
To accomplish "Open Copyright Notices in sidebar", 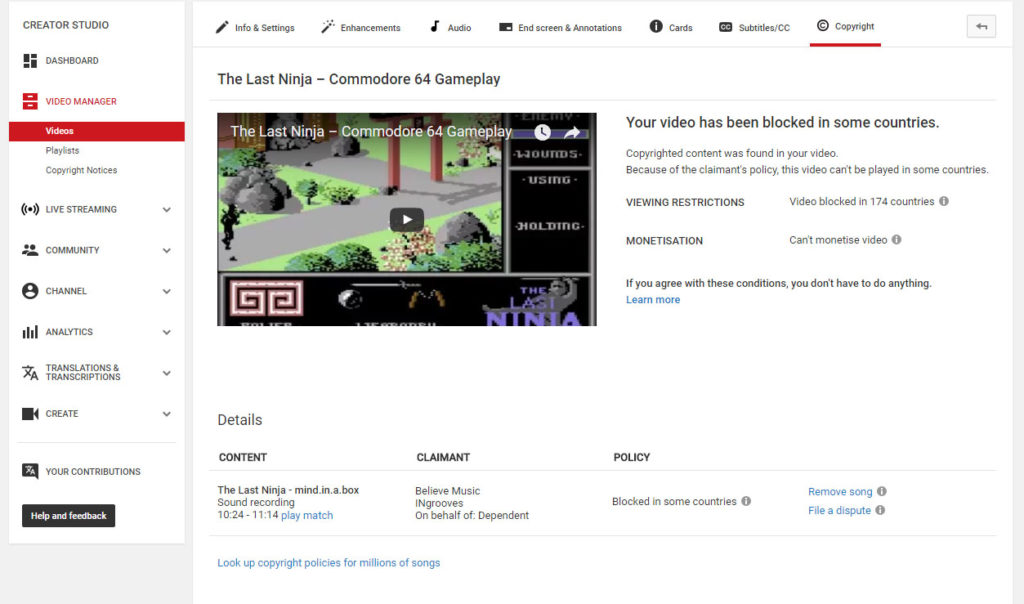I will 81,170.
